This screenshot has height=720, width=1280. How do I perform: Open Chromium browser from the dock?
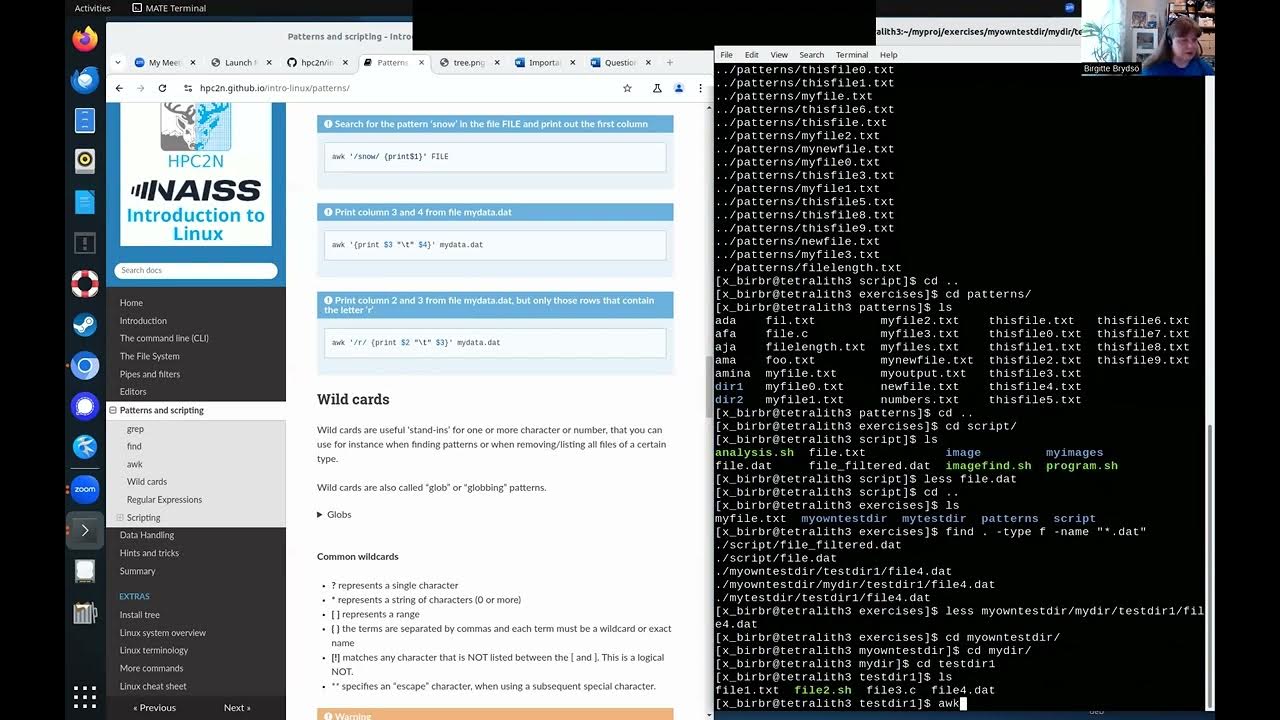click(85, 365)
